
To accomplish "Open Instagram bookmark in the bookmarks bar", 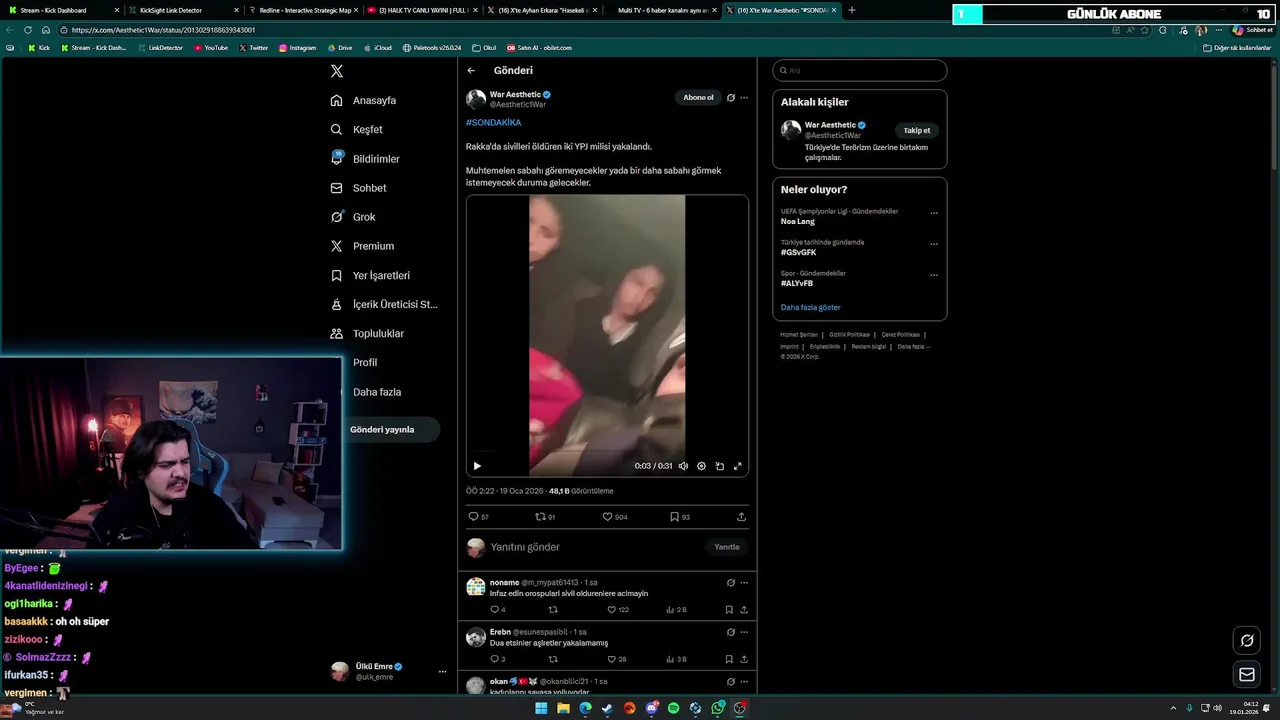I will pyautogui.click(x=297, y=48).
